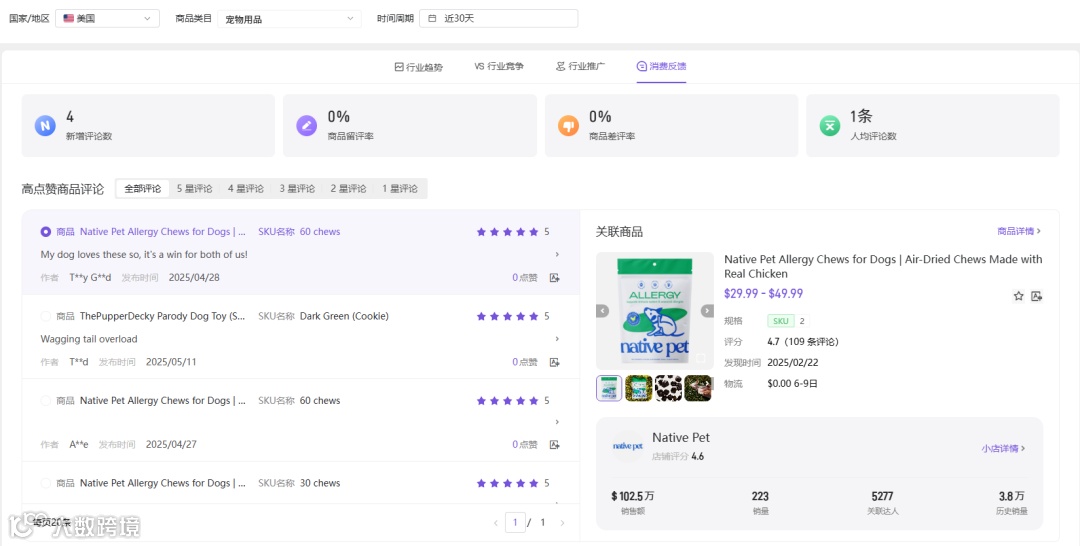Click the $102.5万 sales figure
Screen dimensions: 1080x546
[633, 496]
